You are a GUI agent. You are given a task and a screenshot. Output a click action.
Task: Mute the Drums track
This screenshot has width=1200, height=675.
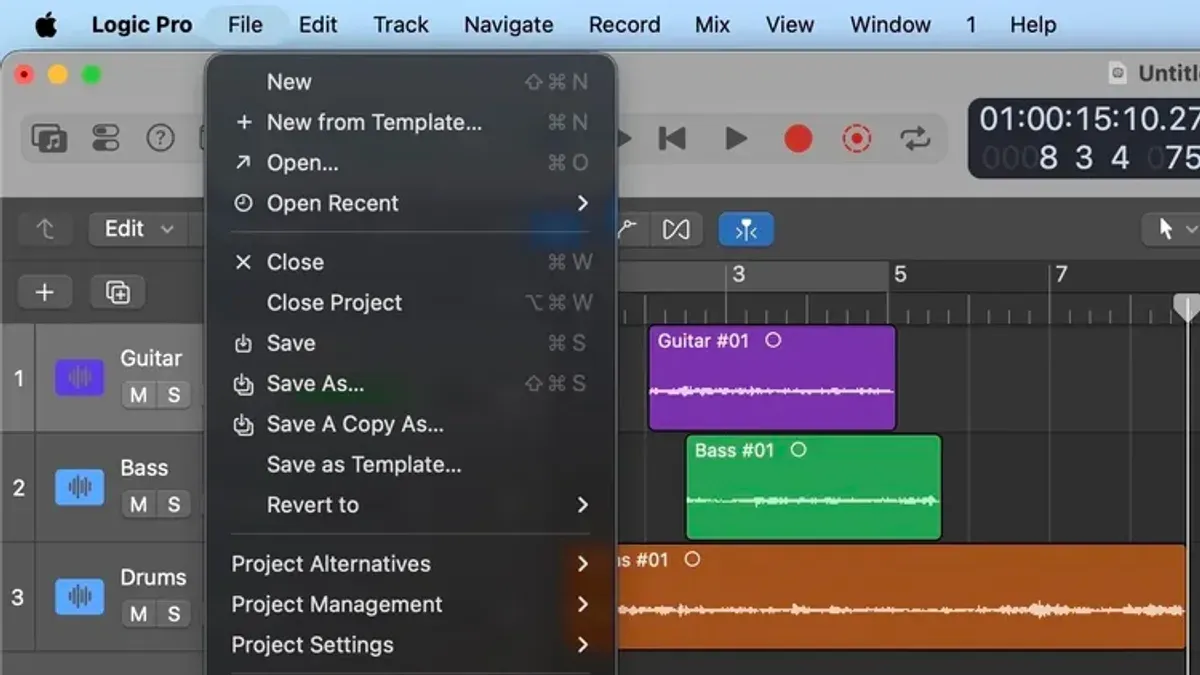tap(138, 613)
